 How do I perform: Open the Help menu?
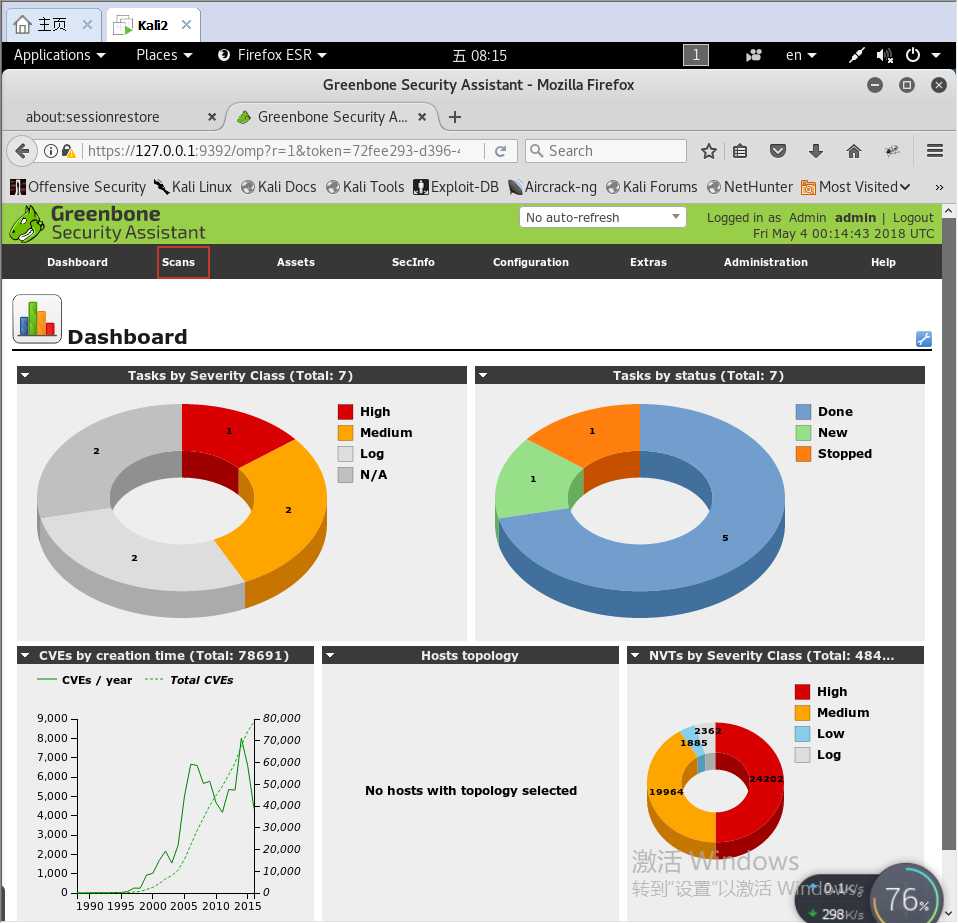(x=883, y=262)
